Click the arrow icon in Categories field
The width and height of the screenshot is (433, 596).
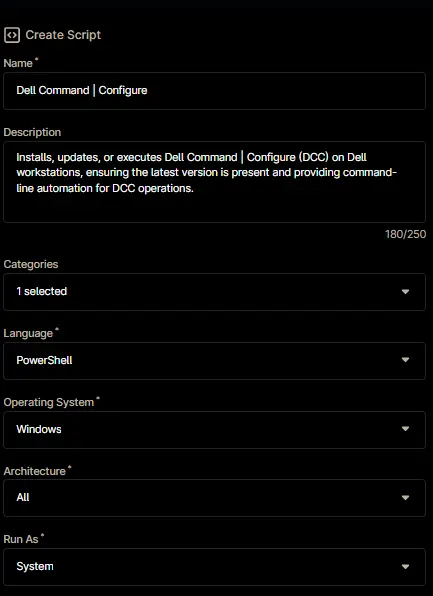pyautogui.click(x=405, y=292)
